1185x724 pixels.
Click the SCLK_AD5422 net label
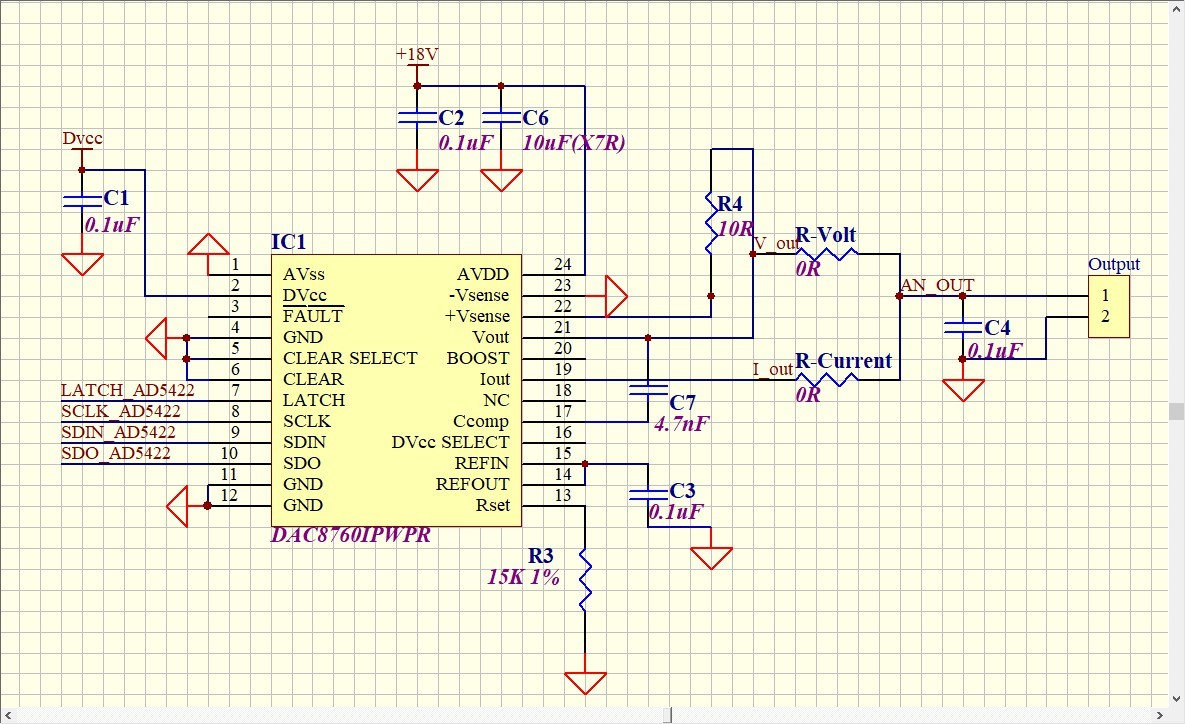pyautogui.click(x=121, y=411)
